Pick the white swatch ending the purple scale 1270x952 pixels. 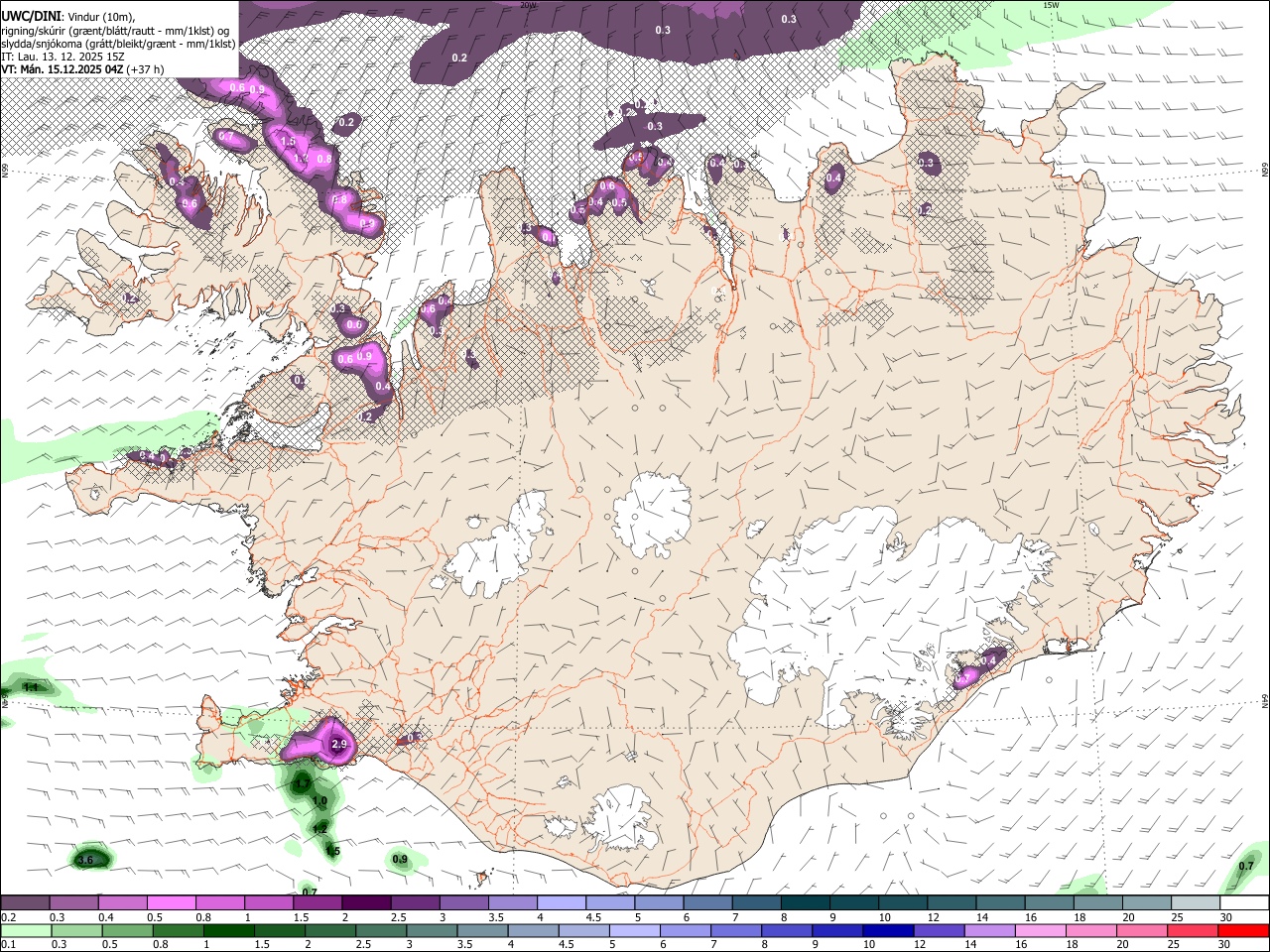pyautogui.click(x=1244, y=902)
